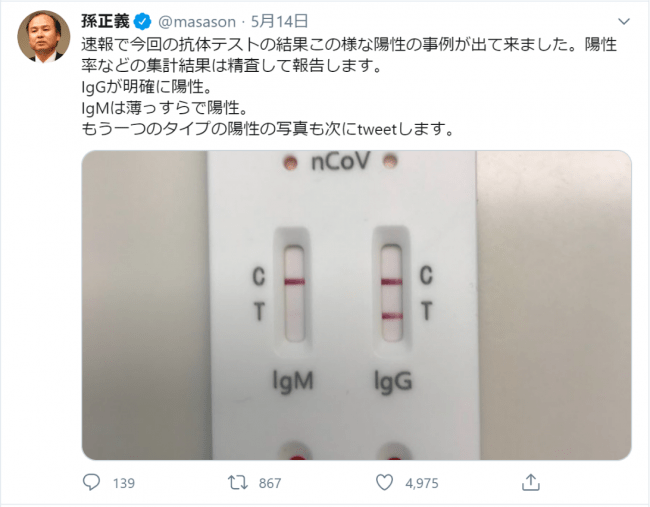Like the tweet with the heart icon

[x=384, y=483]
